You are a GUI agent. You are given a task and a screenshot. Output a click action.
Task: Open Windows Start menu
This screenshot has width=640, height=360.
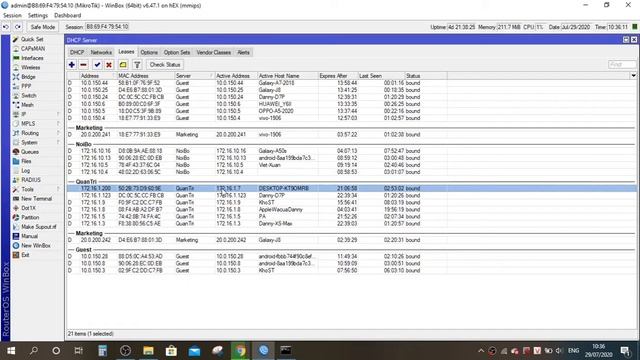(11, 351)
